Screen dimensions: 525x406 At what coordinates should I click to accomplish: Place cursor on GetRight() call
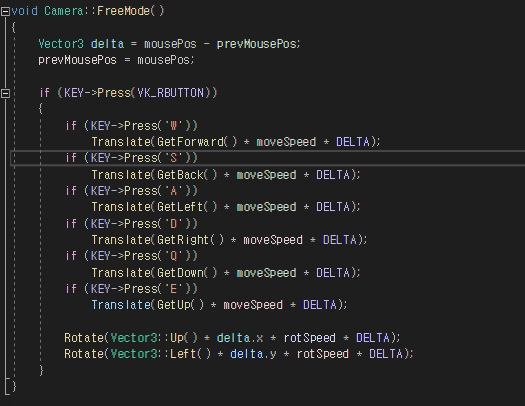tap(191, 240)
